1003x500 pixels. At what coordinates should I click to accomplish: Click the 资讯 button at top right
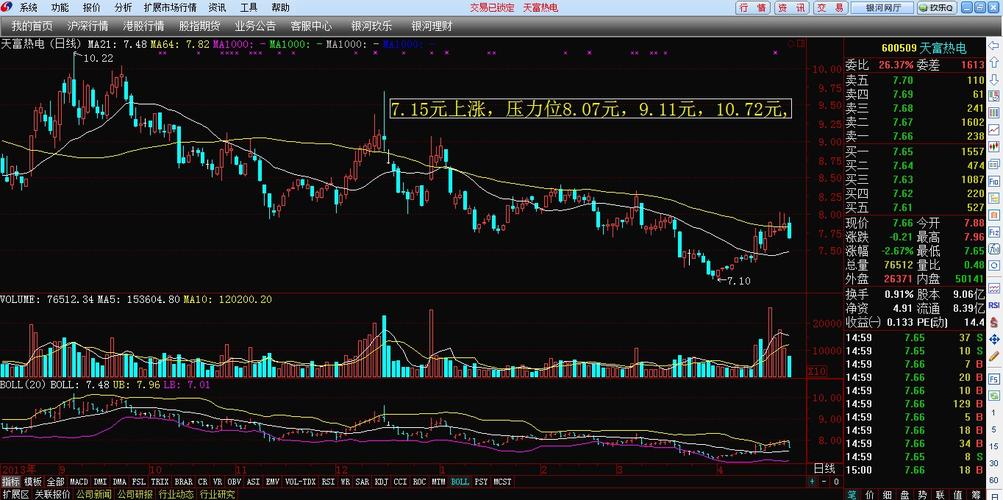(791, 8)
